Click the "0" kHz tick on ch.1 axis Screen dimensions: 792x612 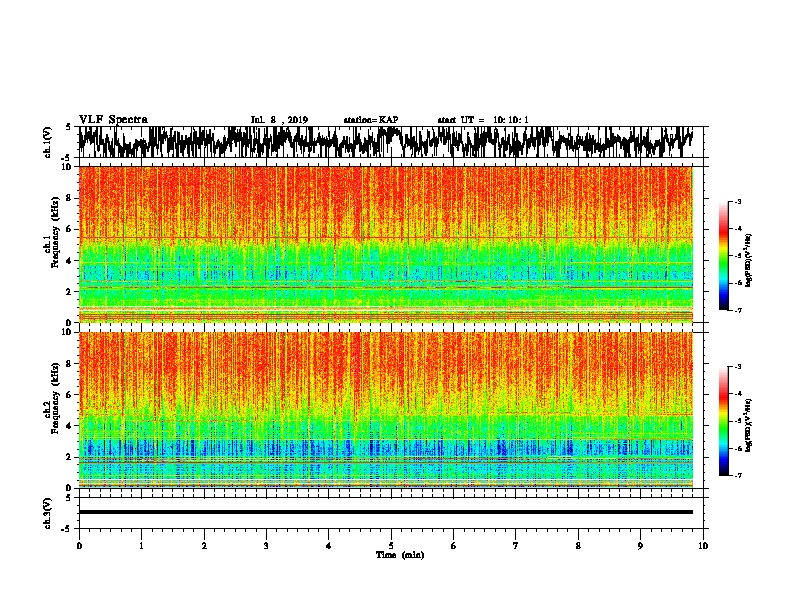pos(68,322)
